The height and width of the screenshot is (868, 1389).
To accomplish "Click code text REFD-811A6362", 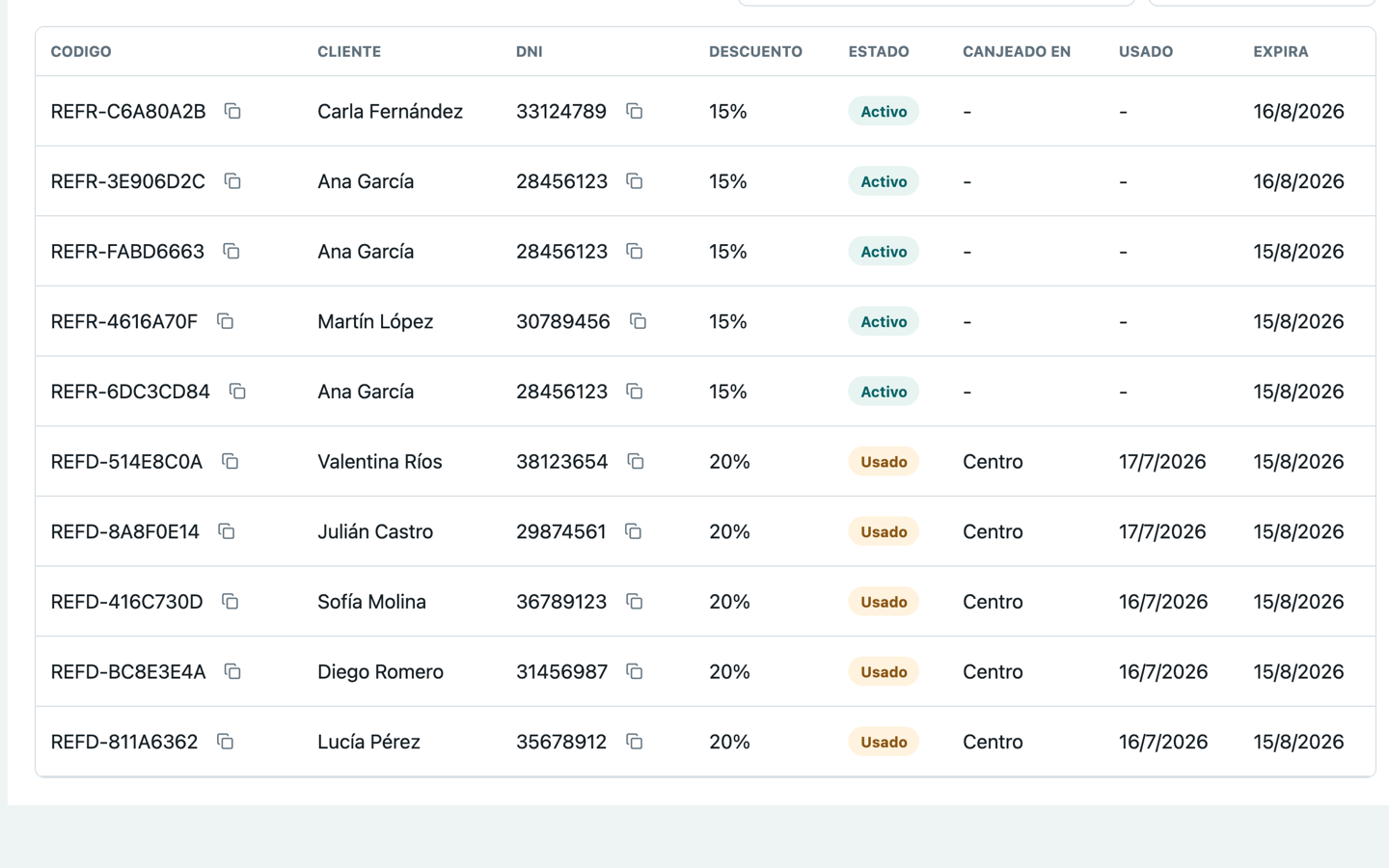I will point(124,742).
